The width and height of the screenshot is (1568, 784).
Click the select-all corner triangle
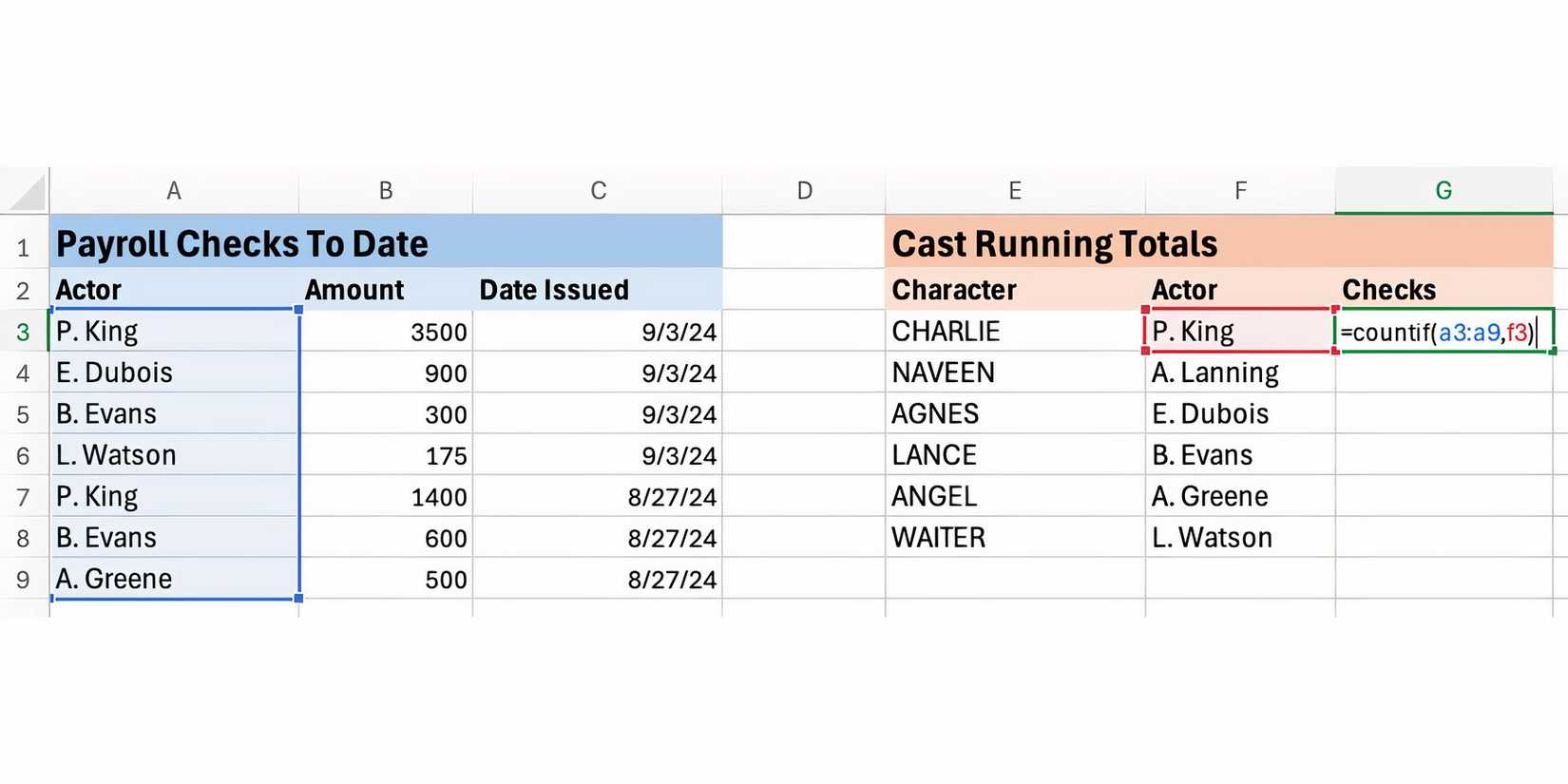click(x=27, y=192)
